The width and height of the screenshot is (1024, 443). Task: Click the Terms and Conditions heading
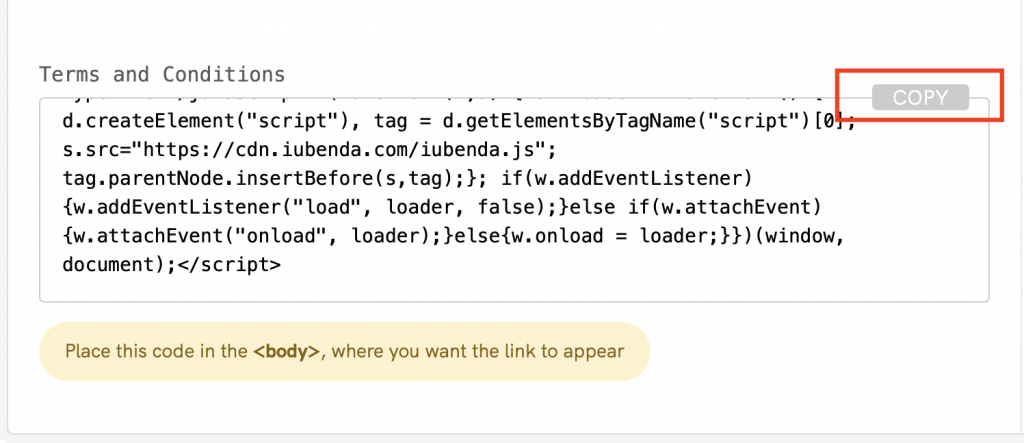[162, 75]
